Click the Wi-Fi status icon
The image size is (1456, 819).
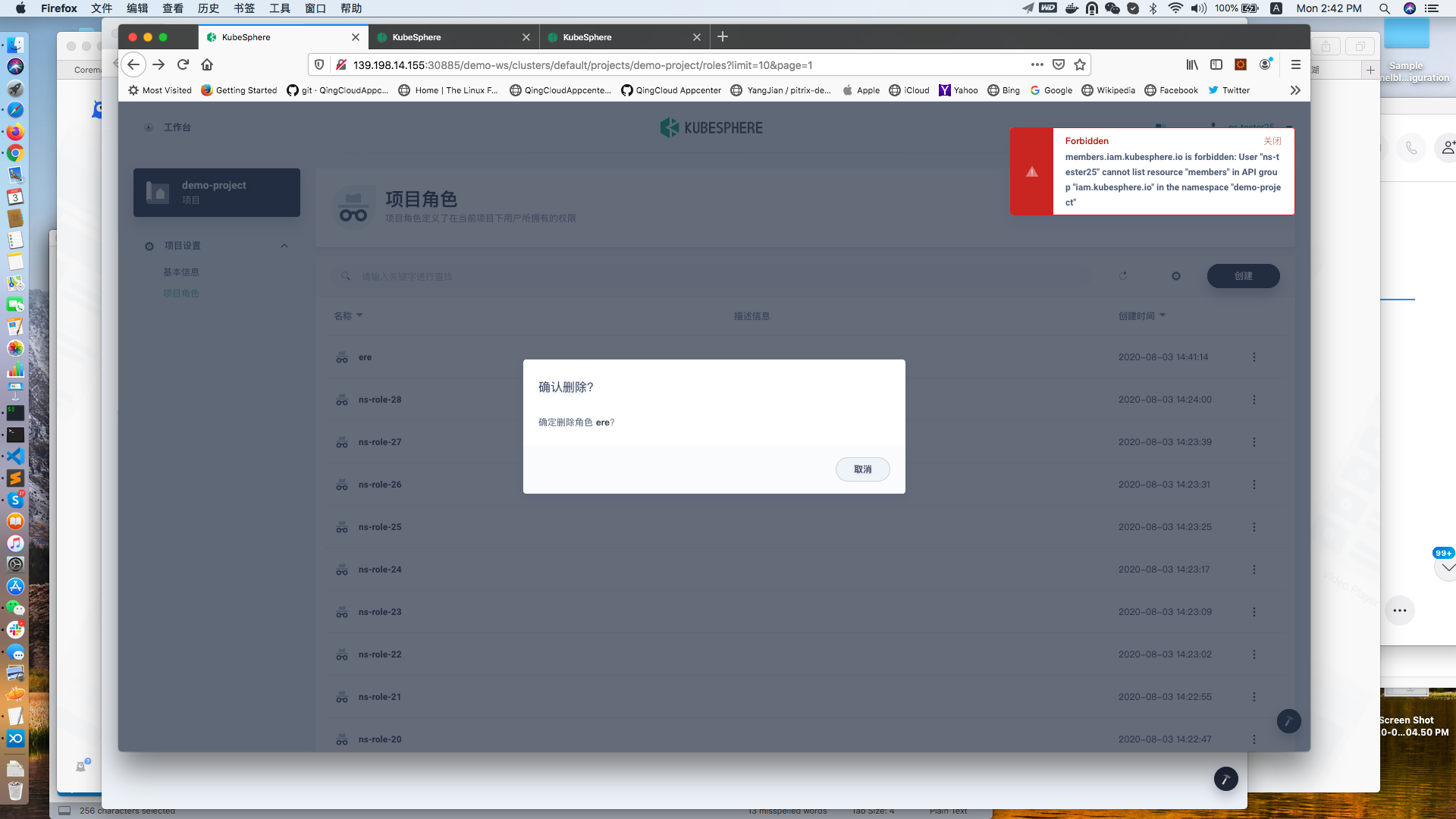pos(1175,8)
